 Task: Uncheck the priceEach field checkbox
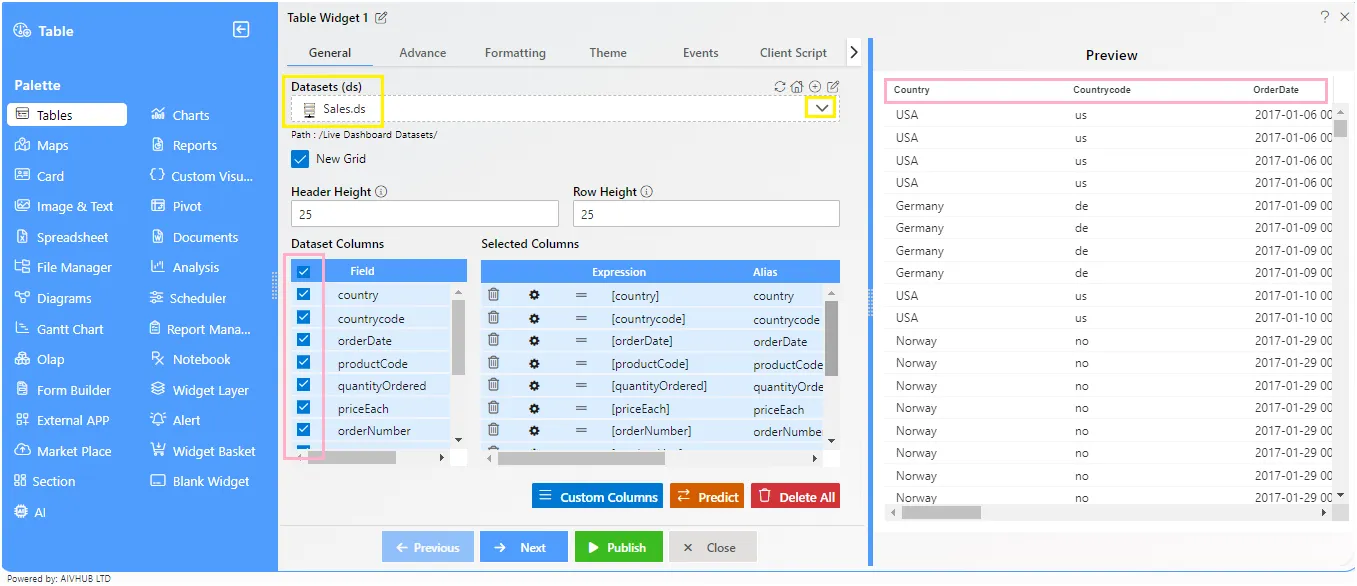304,407
